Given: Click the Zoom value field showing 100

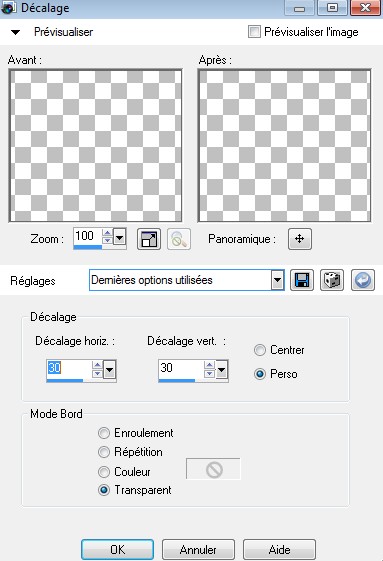Looking at the screenshot, I should tap(87, 236).
